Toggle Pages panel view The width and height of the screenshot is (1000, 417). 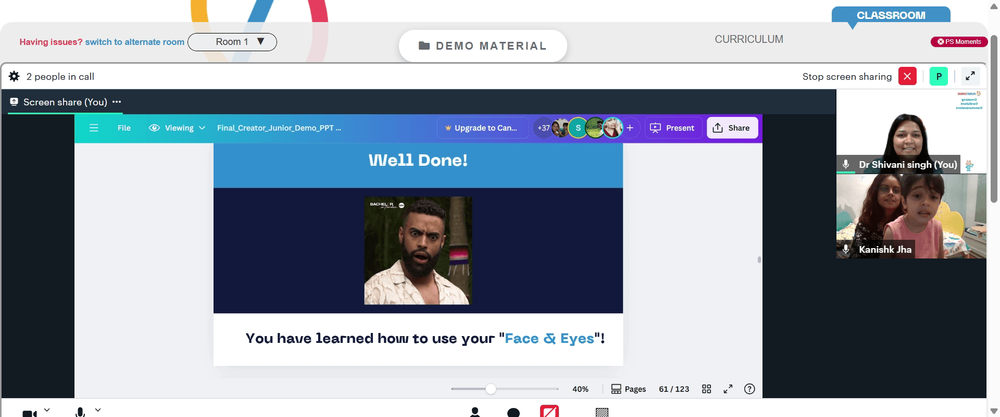[628, 389]
